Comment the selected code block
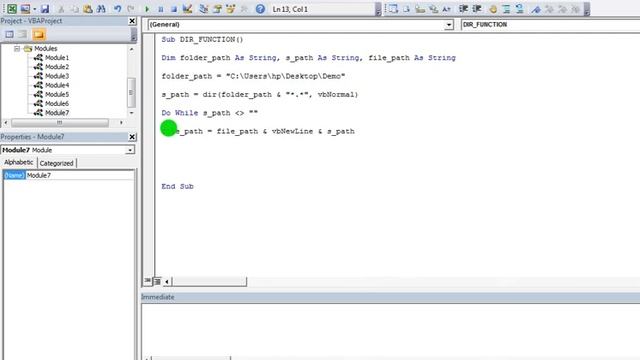Image resolution: width=640 pixels, height=360 pixels. [506, 9]
